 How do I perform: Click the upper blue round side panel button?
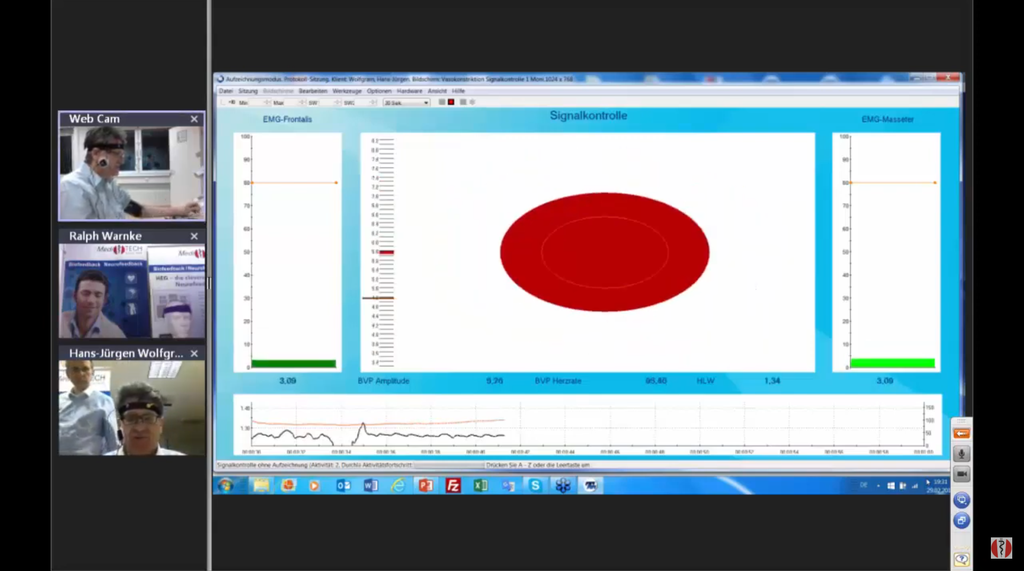tap(961, 500)
